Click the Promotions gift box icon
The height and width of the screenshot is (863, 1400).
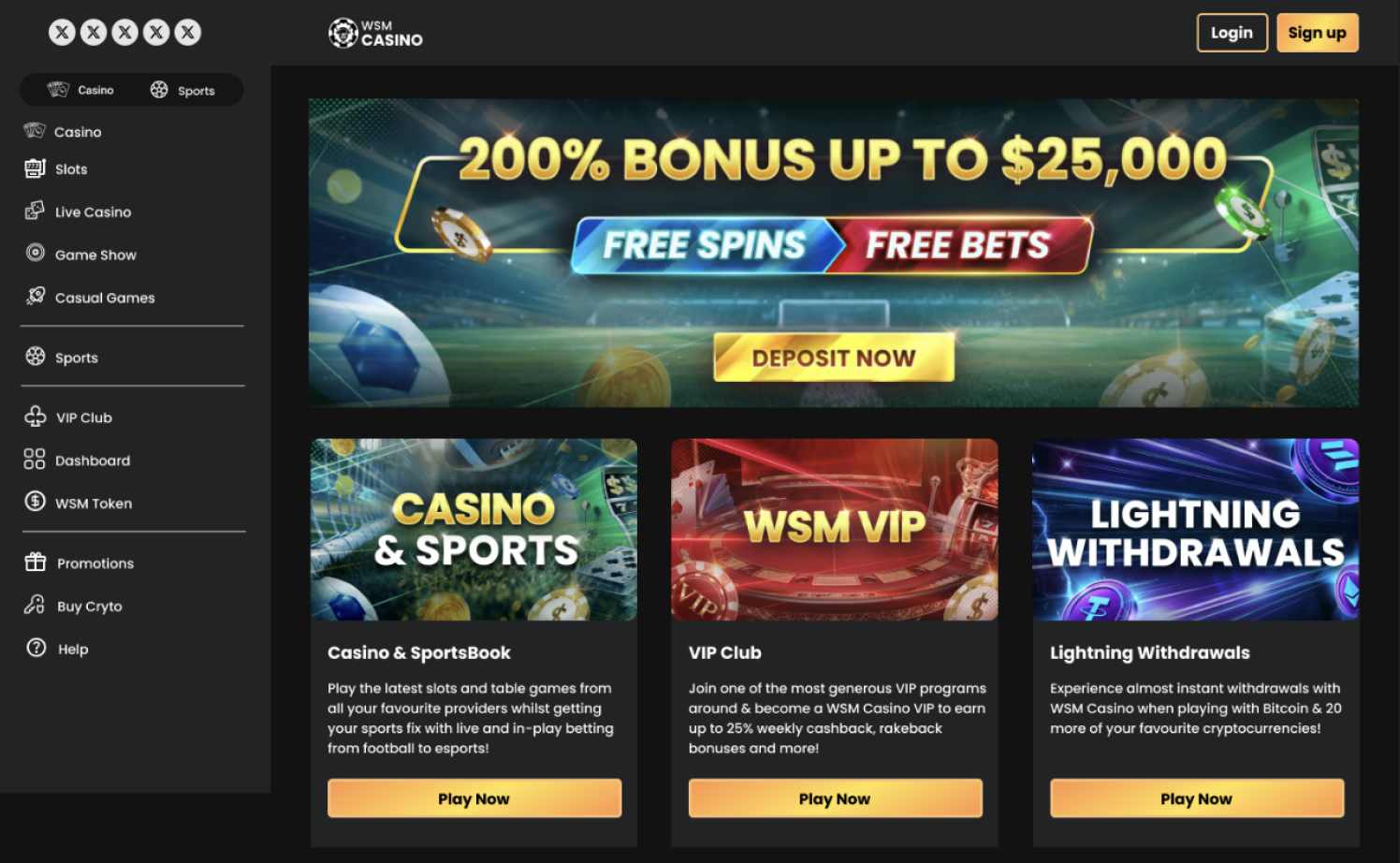(x=36, y=562)
